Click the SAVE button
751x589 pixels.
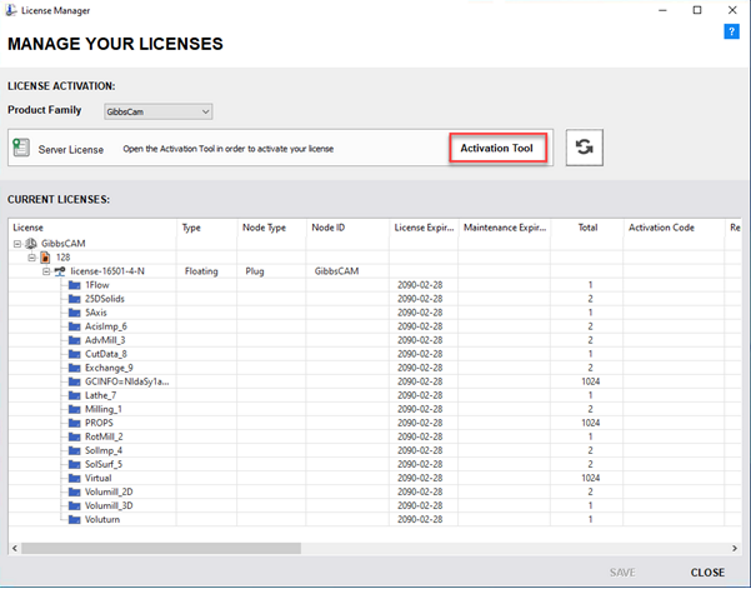[622, 572]
